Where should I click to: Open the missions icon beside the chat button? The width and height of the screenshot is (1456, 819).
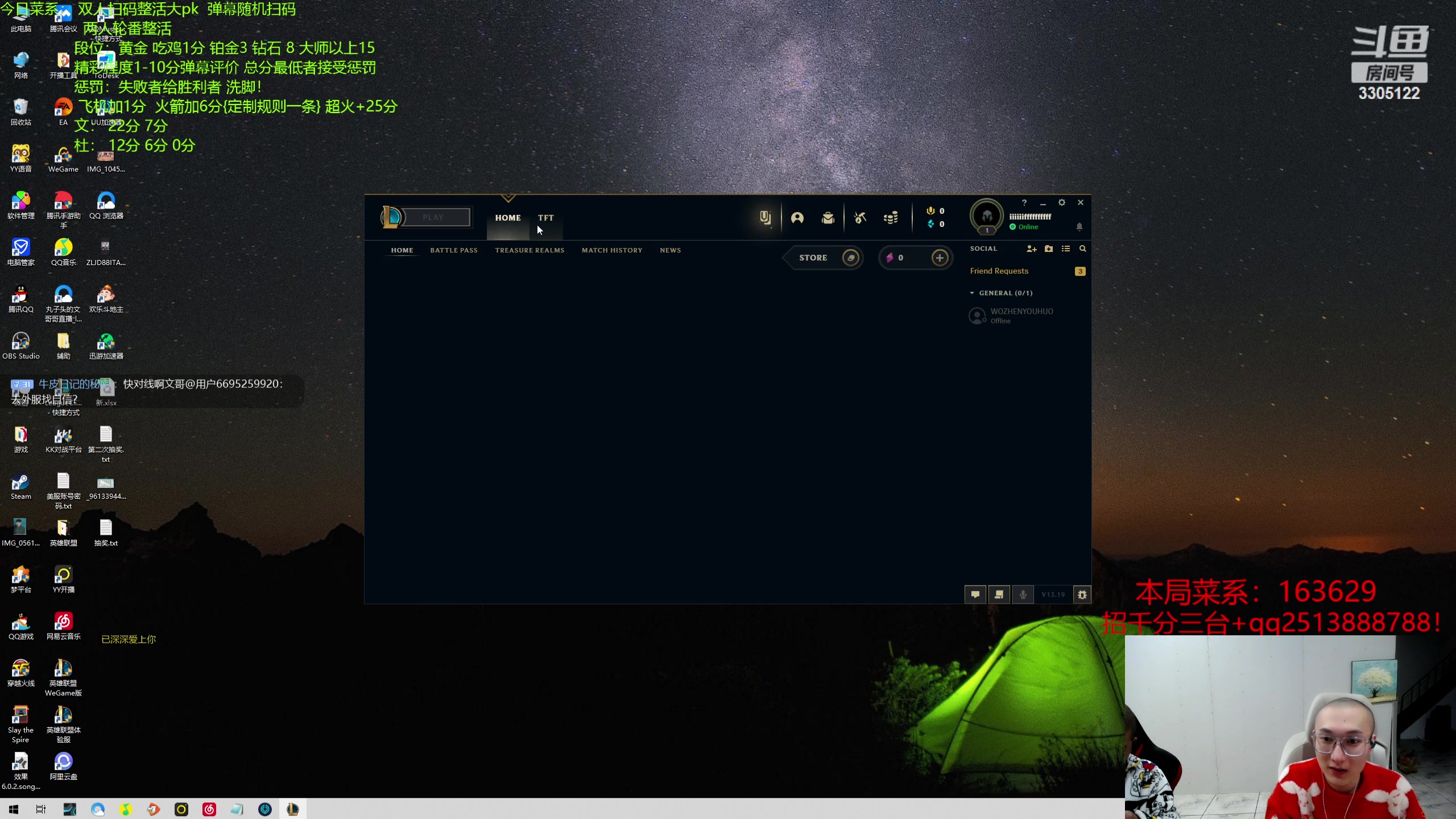(x=999, y=594)
